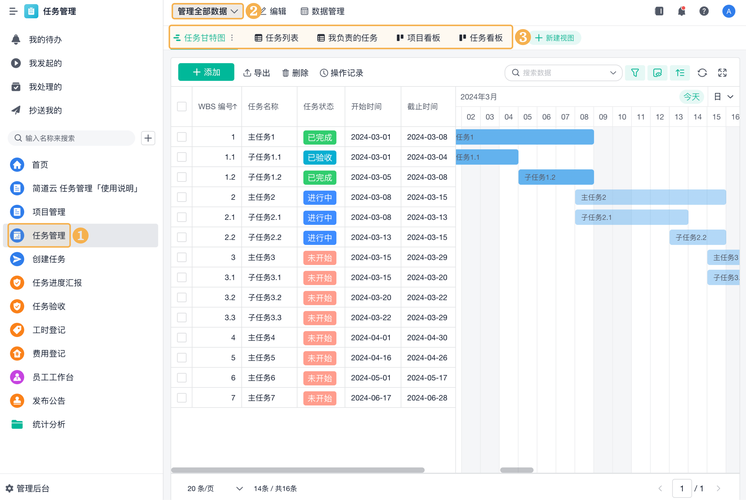The height and width of the screenshot is (500, 746).
Task: Click the refresh data icon
Action: tap(702, 73)
